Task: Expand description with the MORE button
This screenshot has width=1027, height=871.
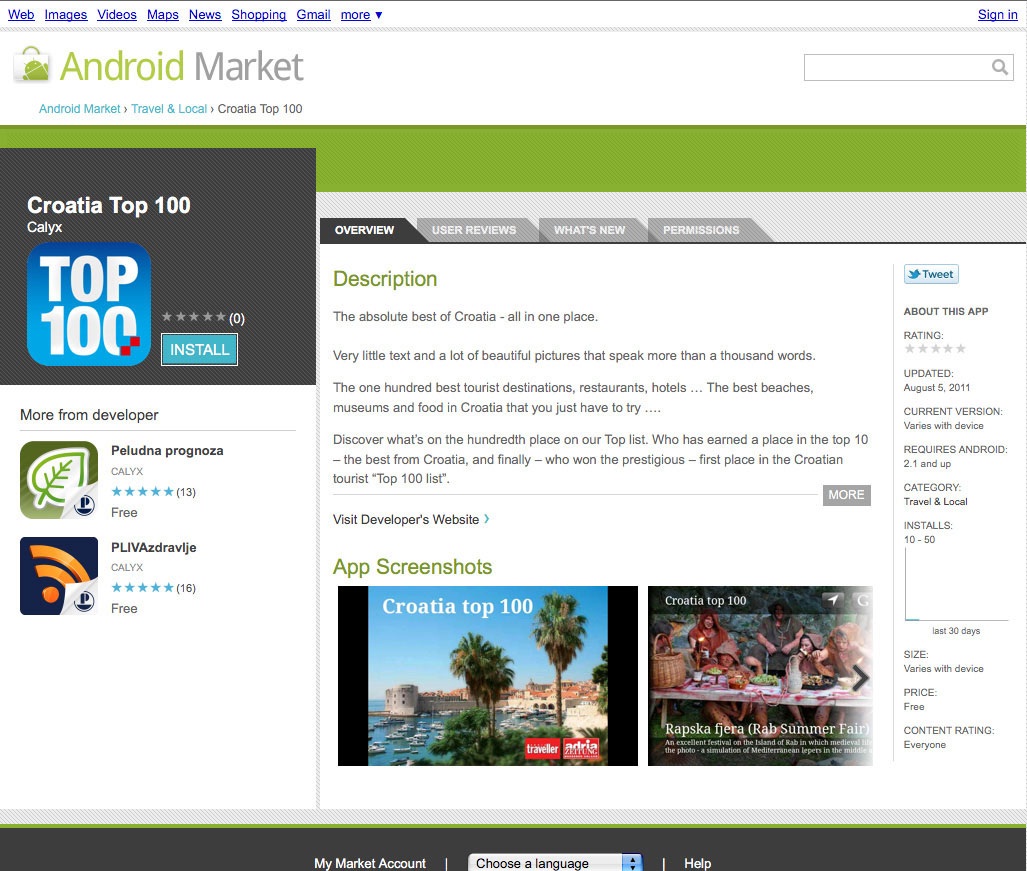Action: (x=846, y=495)
